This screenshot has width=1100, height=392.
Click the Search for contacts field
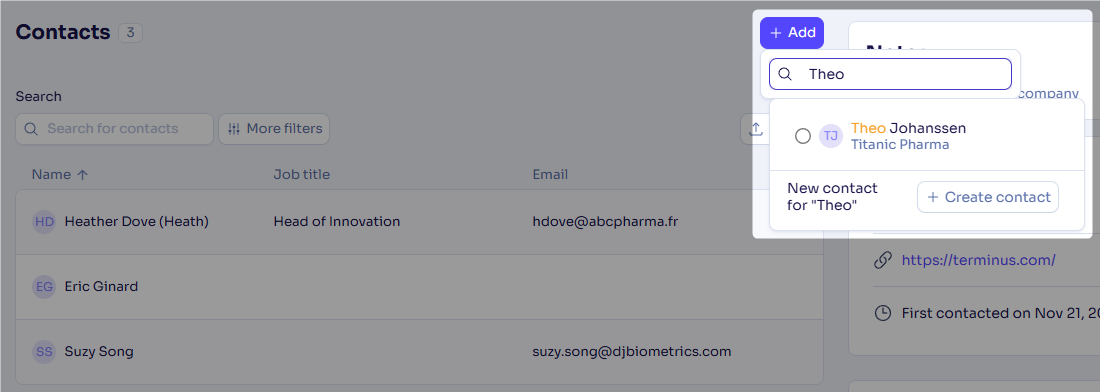tap(114, 129)
